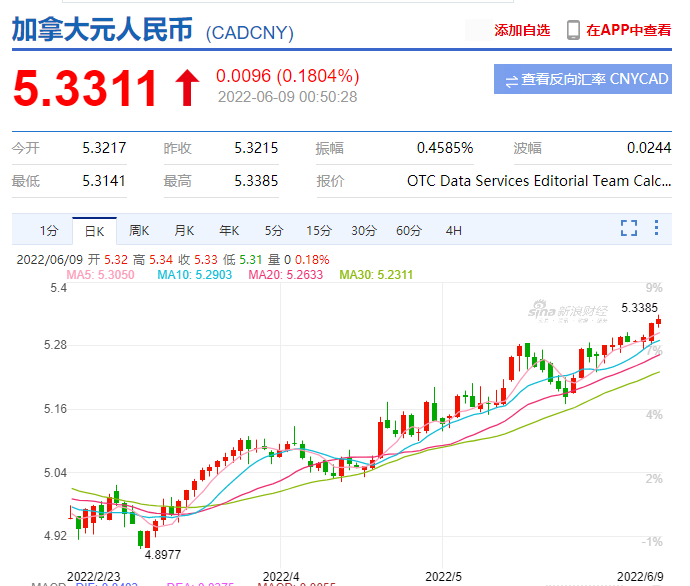Click the 2022/2/23 date axis label
The height and width of the screenshot is (586, 690).
pos(94,576)
